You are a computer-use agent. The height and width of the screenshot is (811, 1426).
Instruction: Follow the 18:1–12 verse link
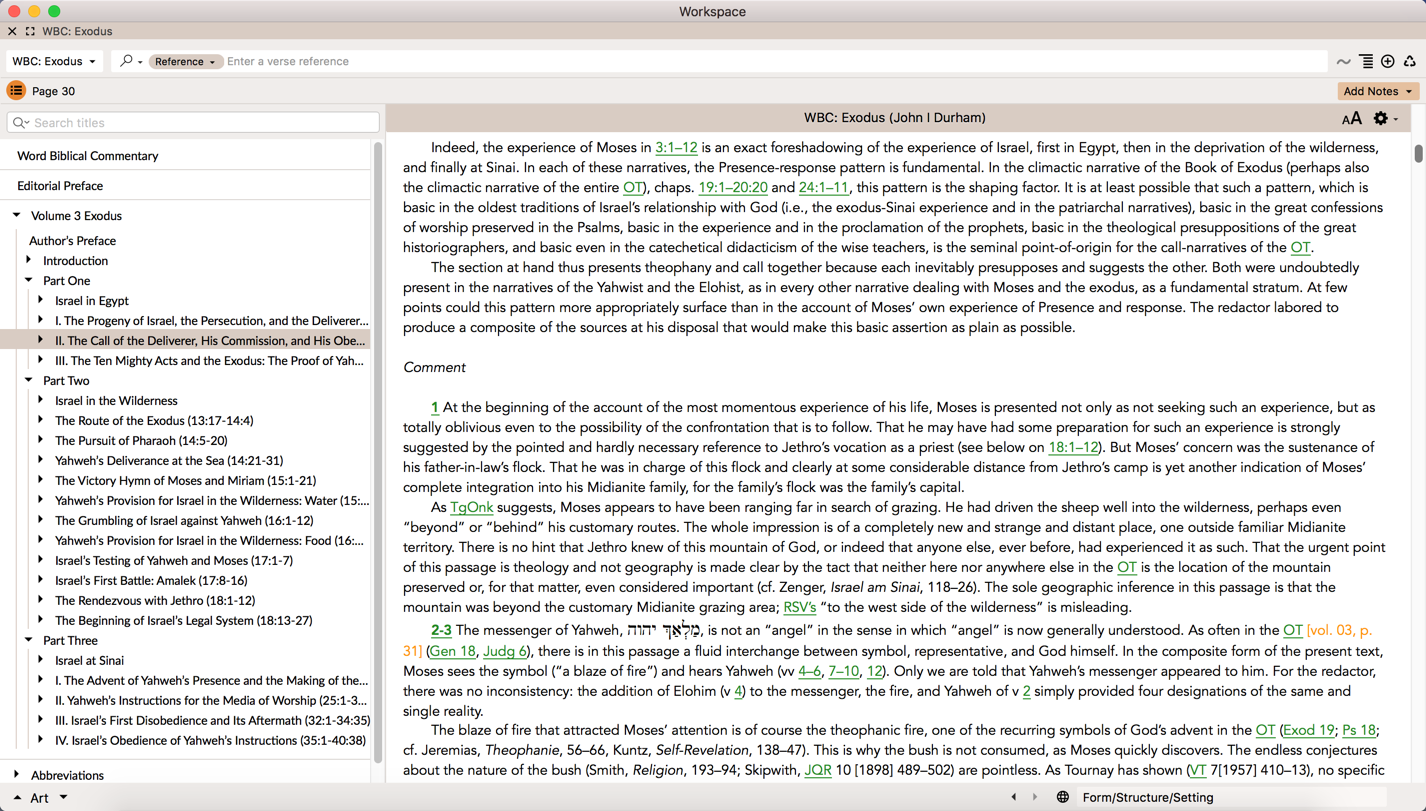click(x=1073, y=448)
